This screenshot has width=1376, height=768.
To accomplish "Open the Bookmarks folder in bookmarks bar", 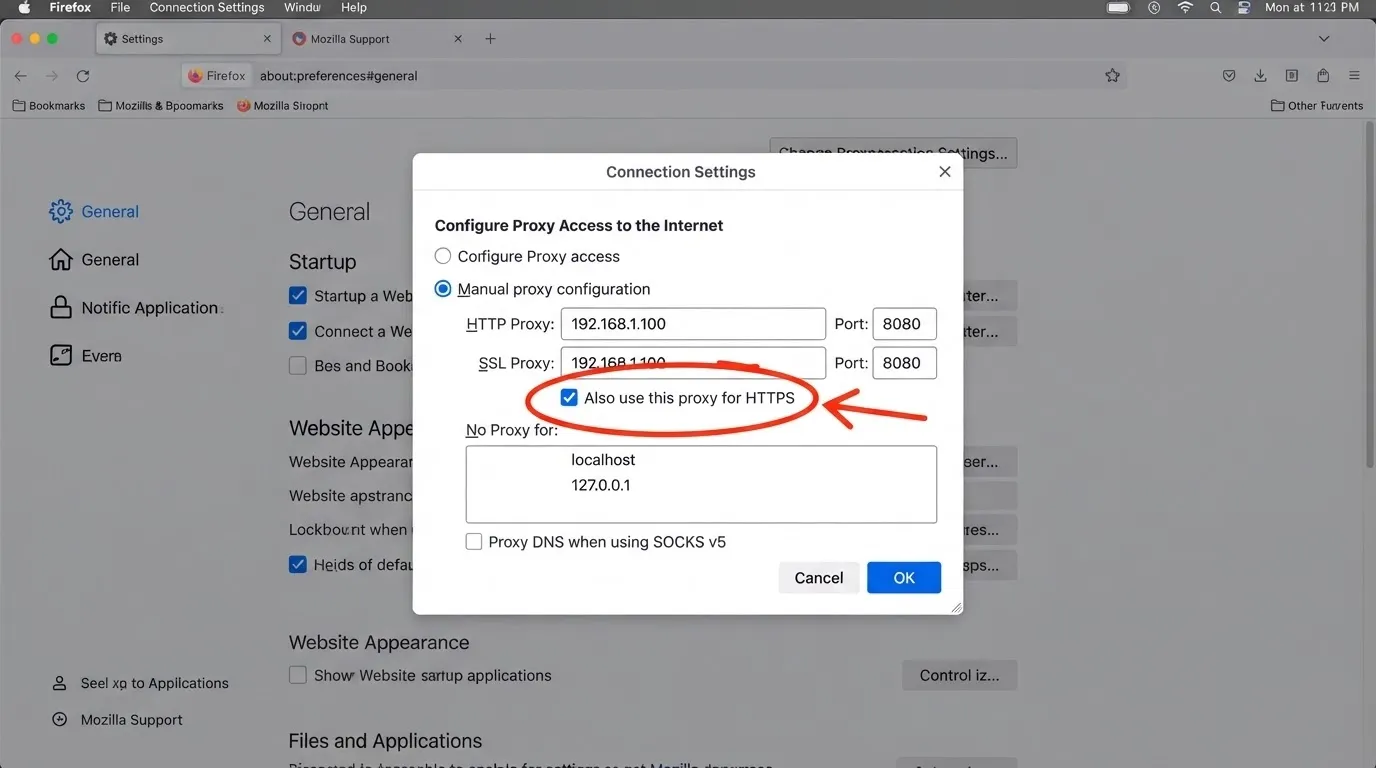I will [49, 106].
